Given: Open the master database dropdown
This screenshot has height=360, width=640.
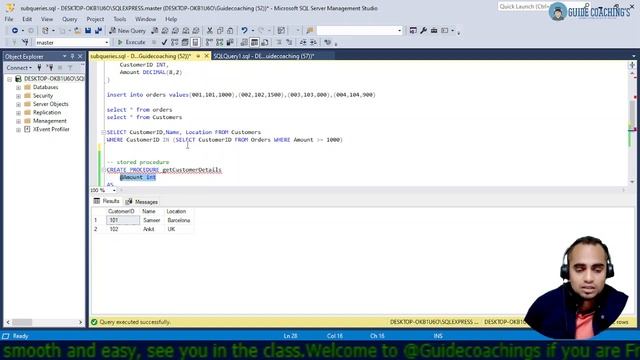Looking at the screenshot, I should click(107, 42).
